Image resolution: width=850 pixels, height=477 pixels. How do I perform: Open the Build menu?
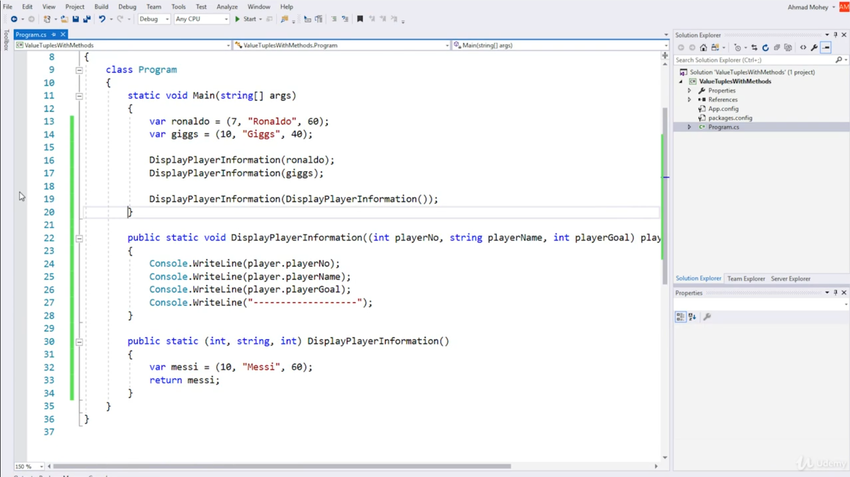pyautogui.click(x=101, y=7)
